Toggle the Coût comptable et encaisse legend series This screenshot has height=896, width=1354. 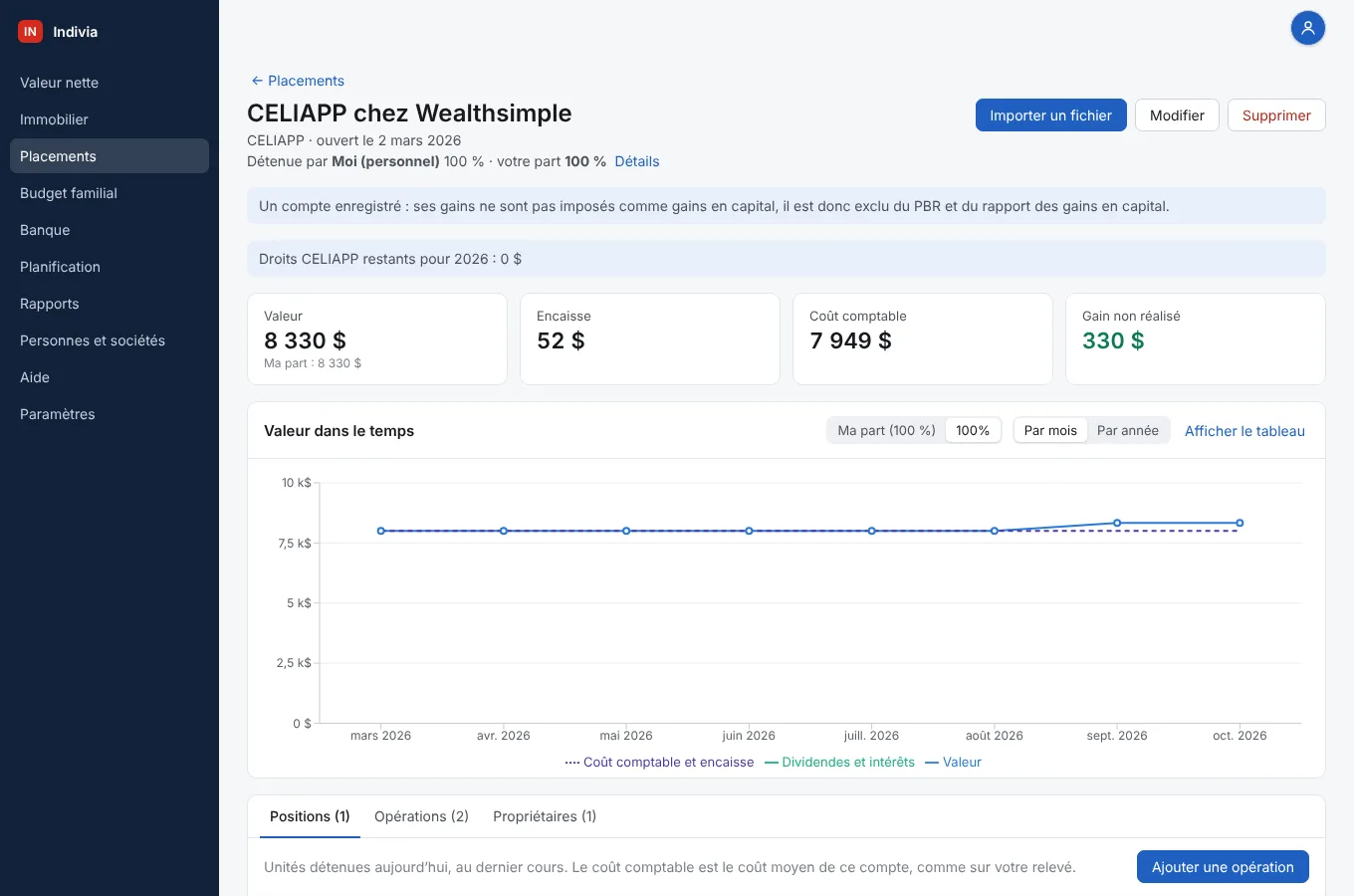tap(659, 763)
